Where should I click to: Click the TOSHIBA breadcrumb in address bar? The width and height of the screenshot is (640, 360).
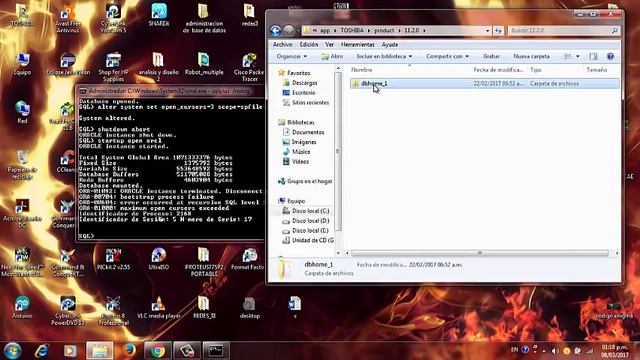(x=352, y=31)
